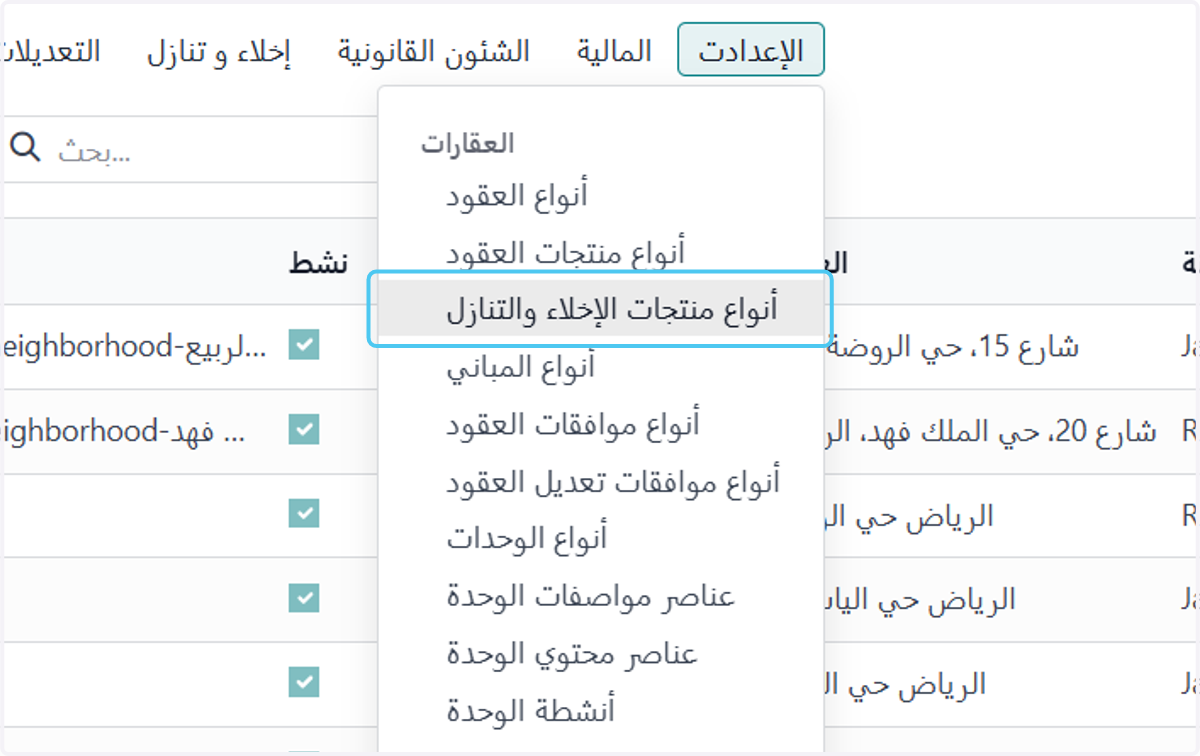The height and width of the screenshot is (756, 1200).
Task: Choose عناصر محتوي الوحدة entry
Action: pyautogui.click(x=572, y=654)
